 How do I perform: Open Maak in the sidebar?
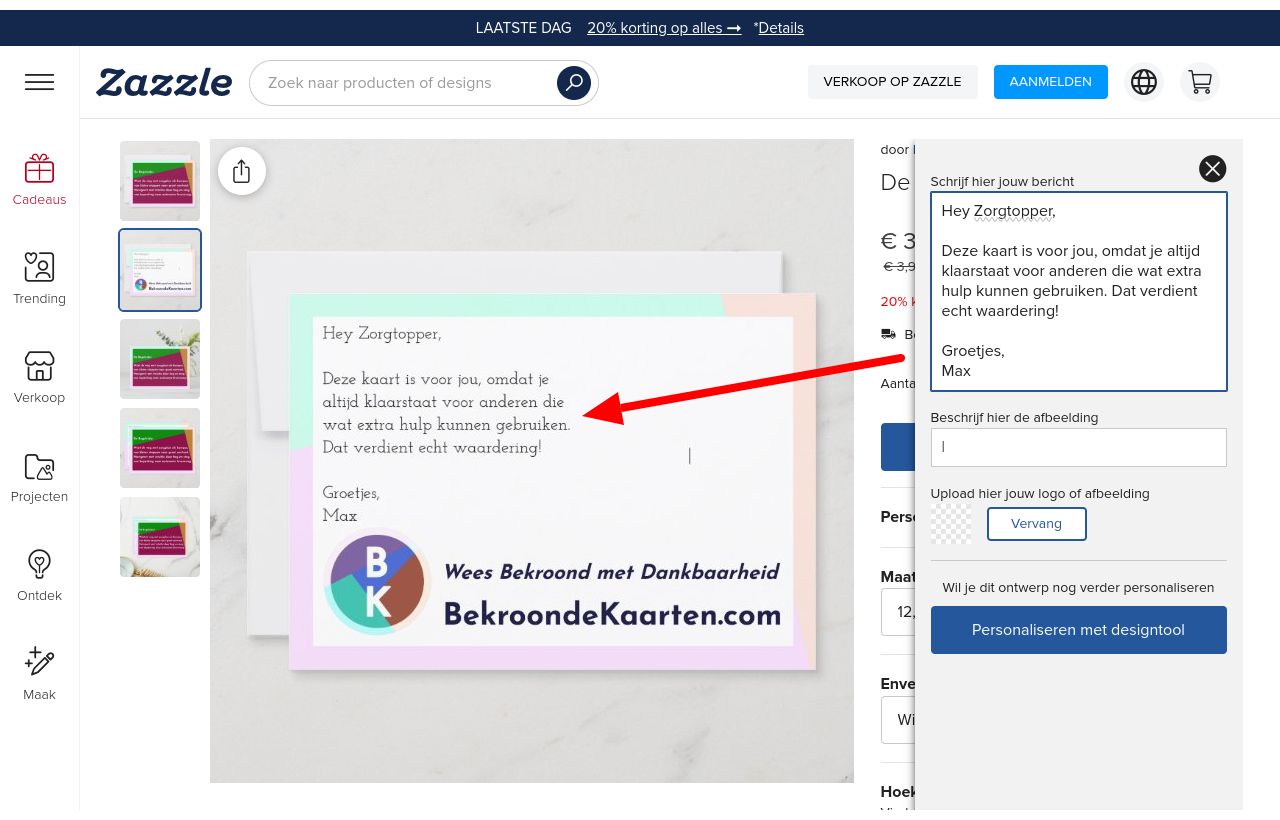[40, 673]
